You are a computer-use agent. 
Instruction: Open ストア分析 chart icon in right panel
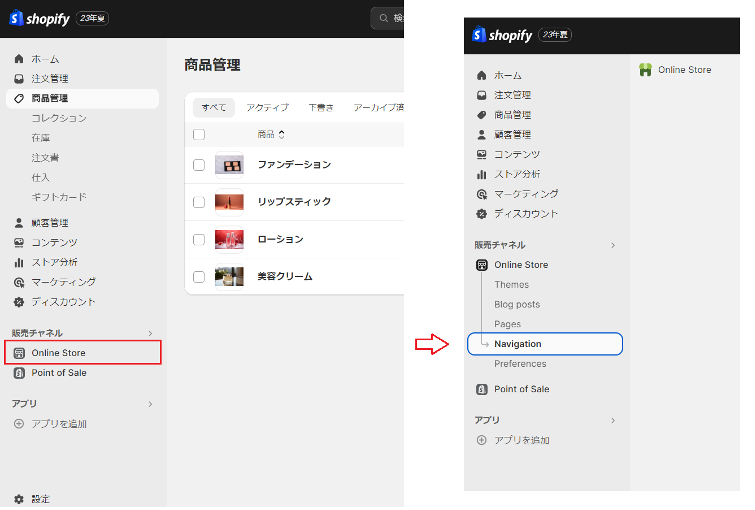point(482,174)
